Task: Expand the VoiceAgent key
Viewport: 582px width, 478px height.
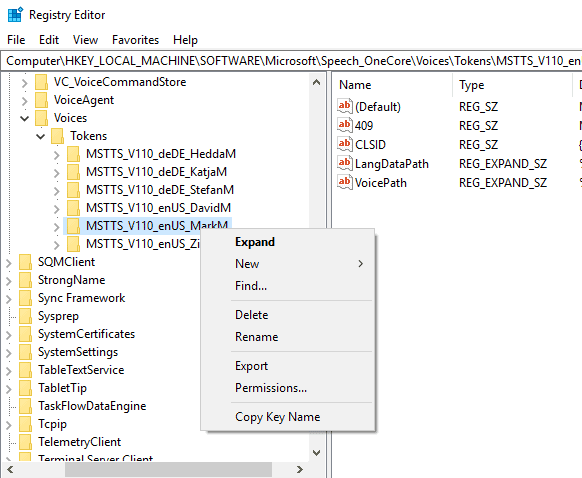Action: 24,101
